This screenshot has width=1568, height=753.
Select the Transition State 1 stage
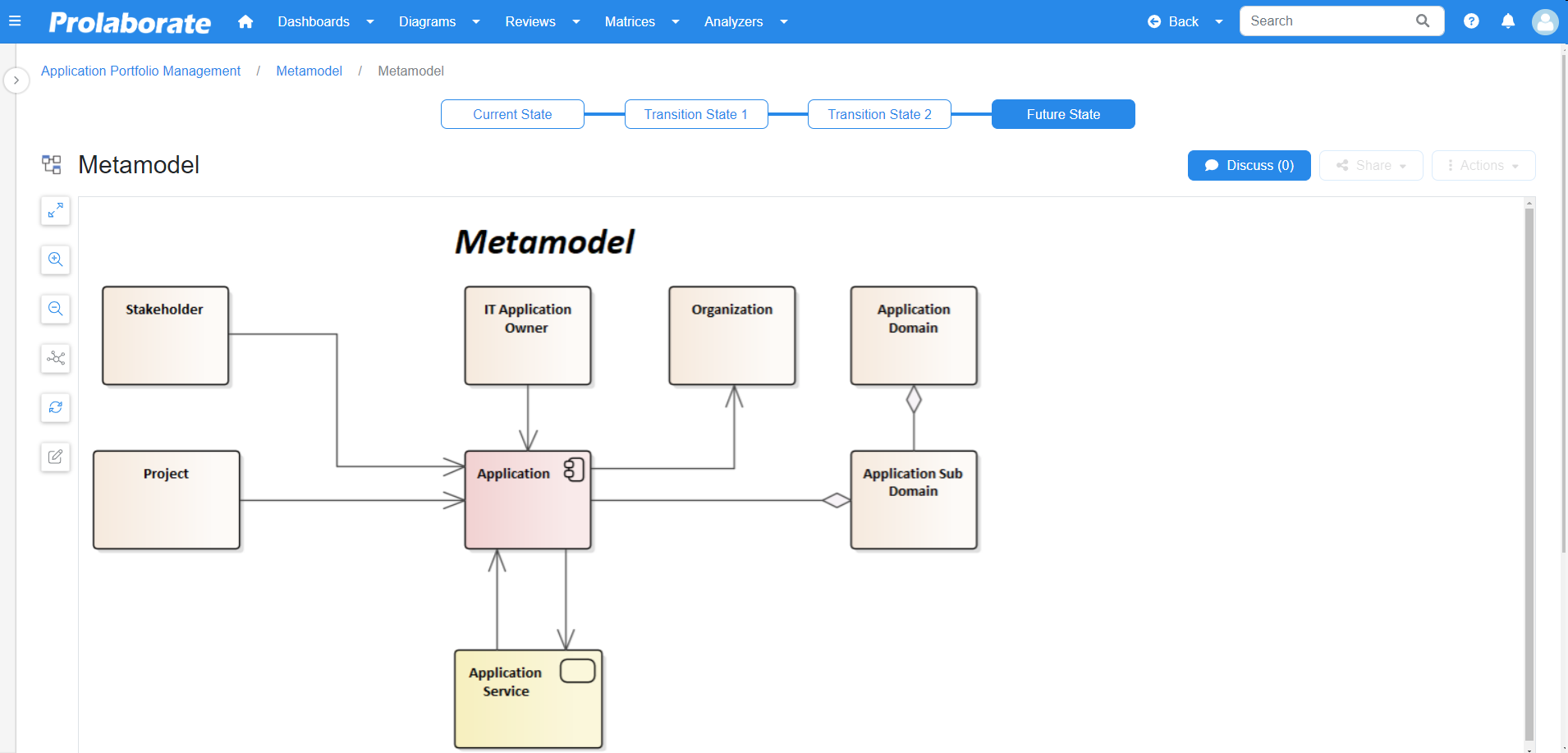click(696, 114)
